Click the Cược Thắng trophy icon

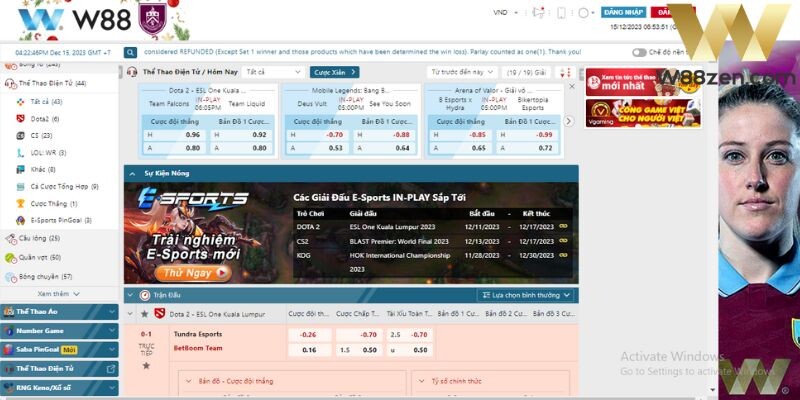coord(20,204)
